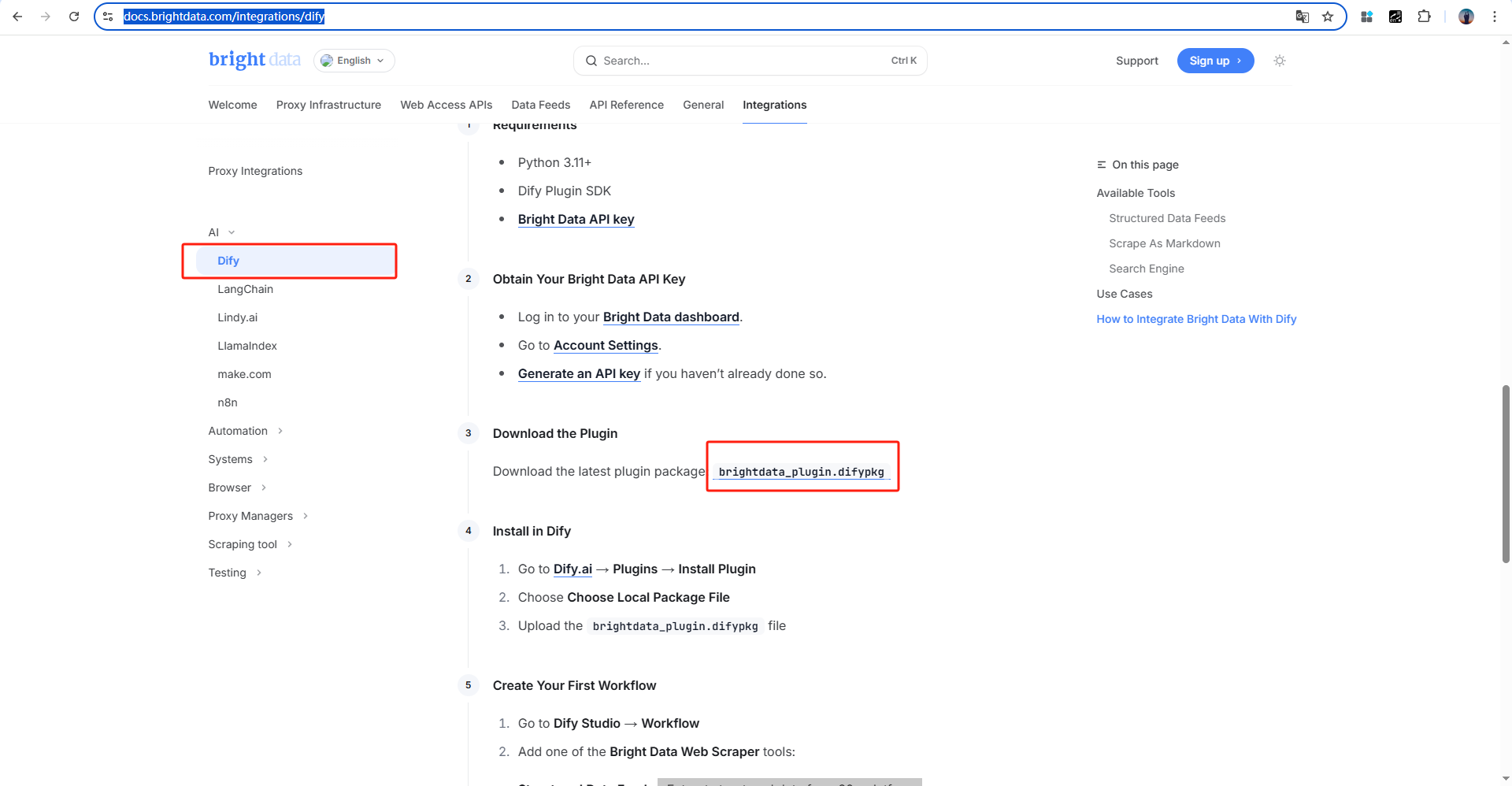
Task: Click the Search input field
Action: pos(750,61)
